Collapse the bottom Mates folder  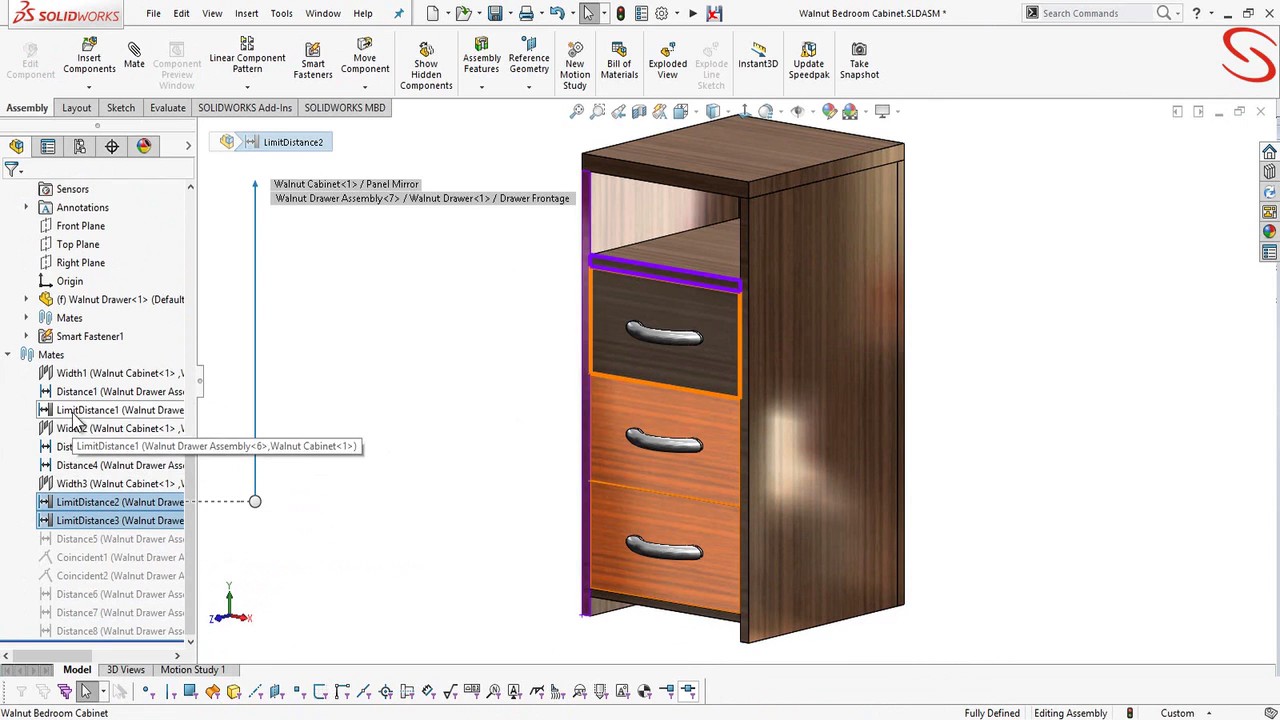pyautogui.click(x=8, y=355)
